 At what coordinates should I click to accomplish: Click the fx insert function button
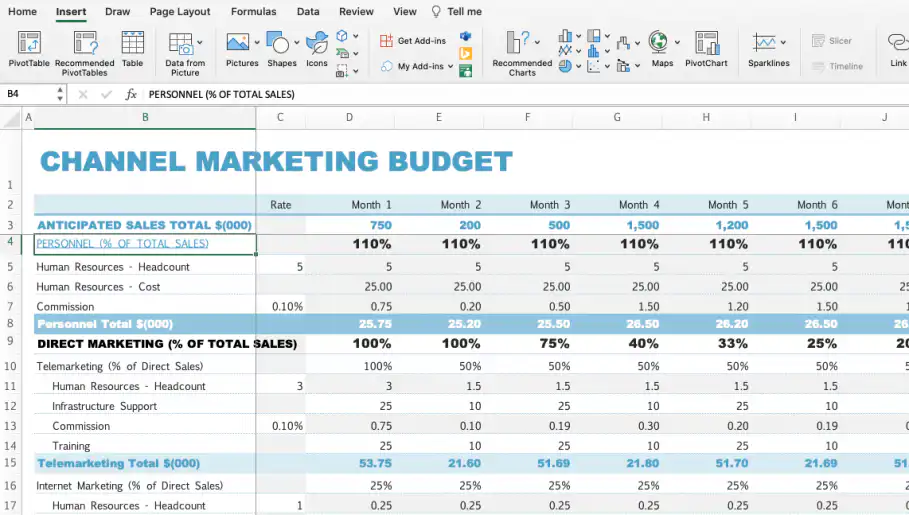pyautogui.click(x=131, y=95)
